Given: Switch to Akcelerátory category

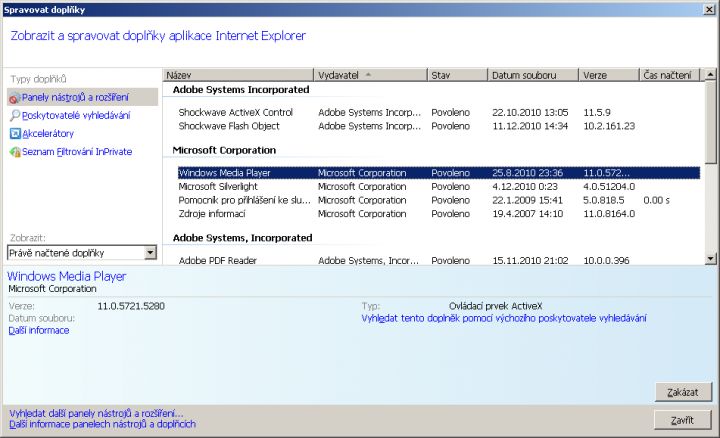Looking at the screenshot, I should coord(48,134).
